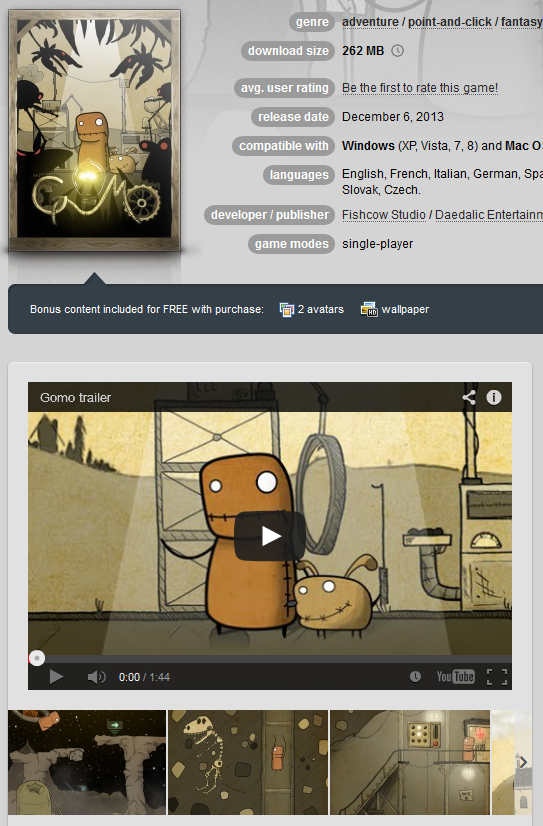Click the Slovak, Czech languages text
The height and width of the screenshot is (826, 543).
pos(381,190)
